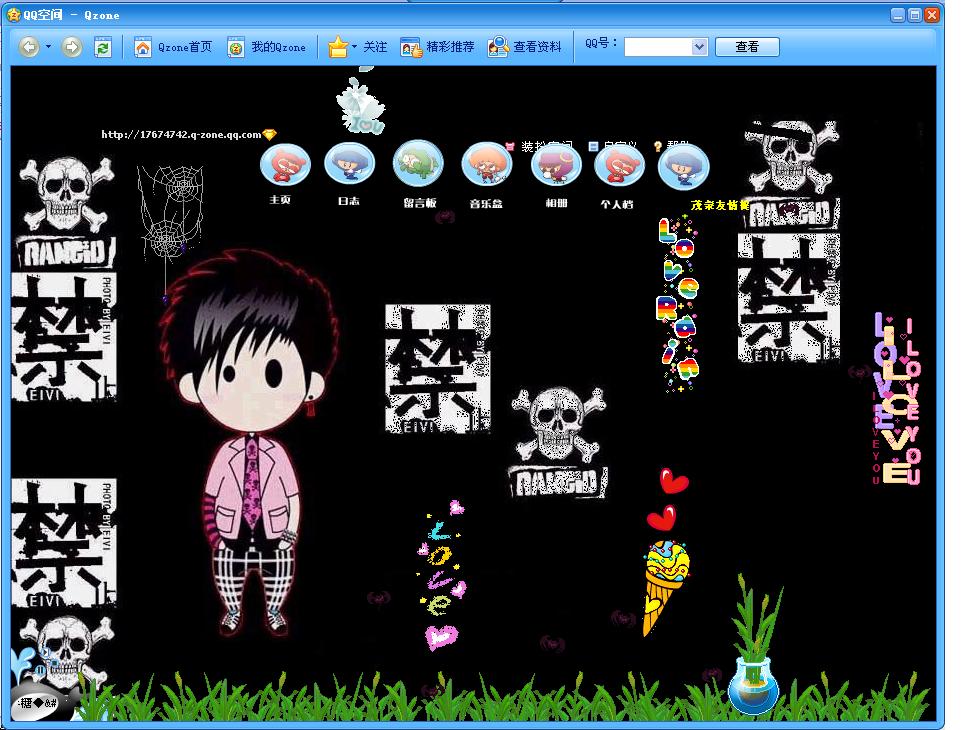Screen dimensions: 962x730
Task: Open the 音乐盒 bubble icon
Action: pos(487,164)
